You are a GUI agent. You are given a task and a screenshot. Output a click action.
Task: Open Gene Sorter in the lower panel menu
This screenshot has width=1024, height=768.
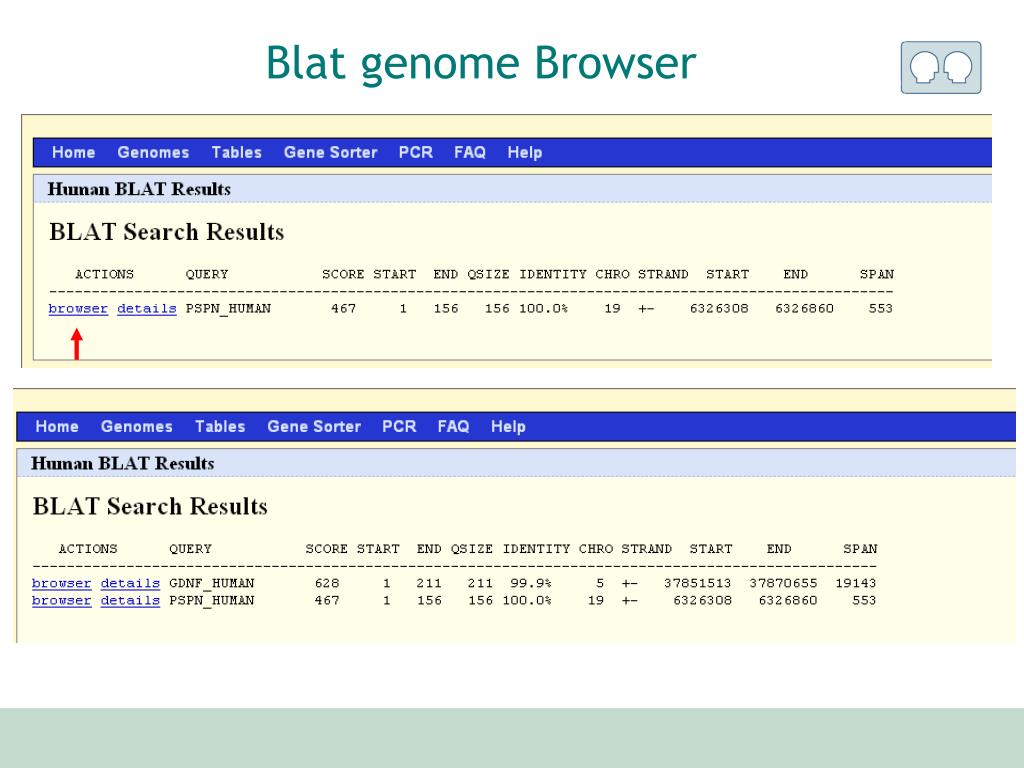click(314, 426)
